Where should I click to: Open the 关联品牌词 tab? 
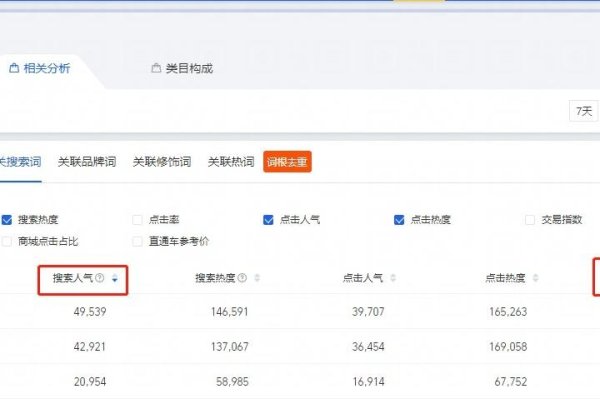pyautogui.click(x=87, y=162)
